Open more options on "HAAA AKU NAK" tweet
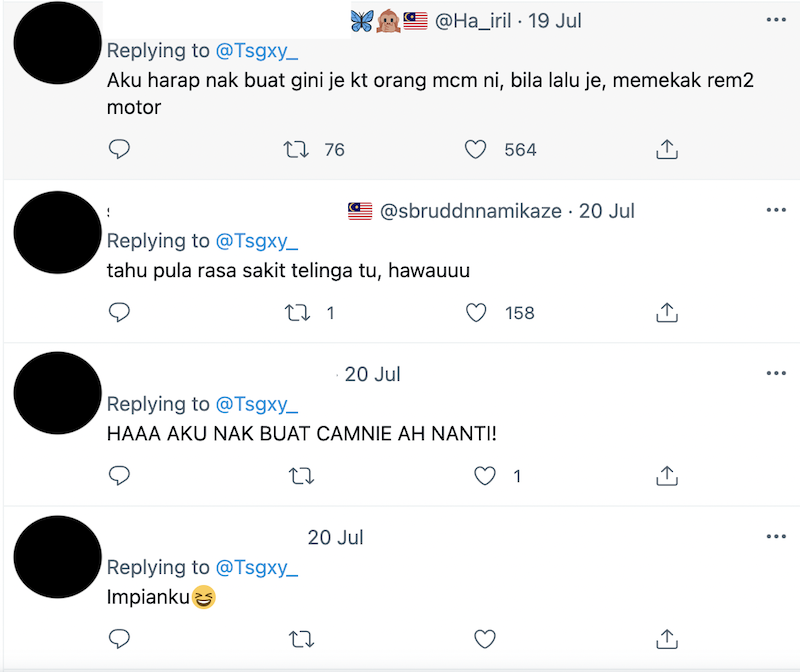Image resolution: width=800 pixels, height=672 pixels. coord(776,373)
